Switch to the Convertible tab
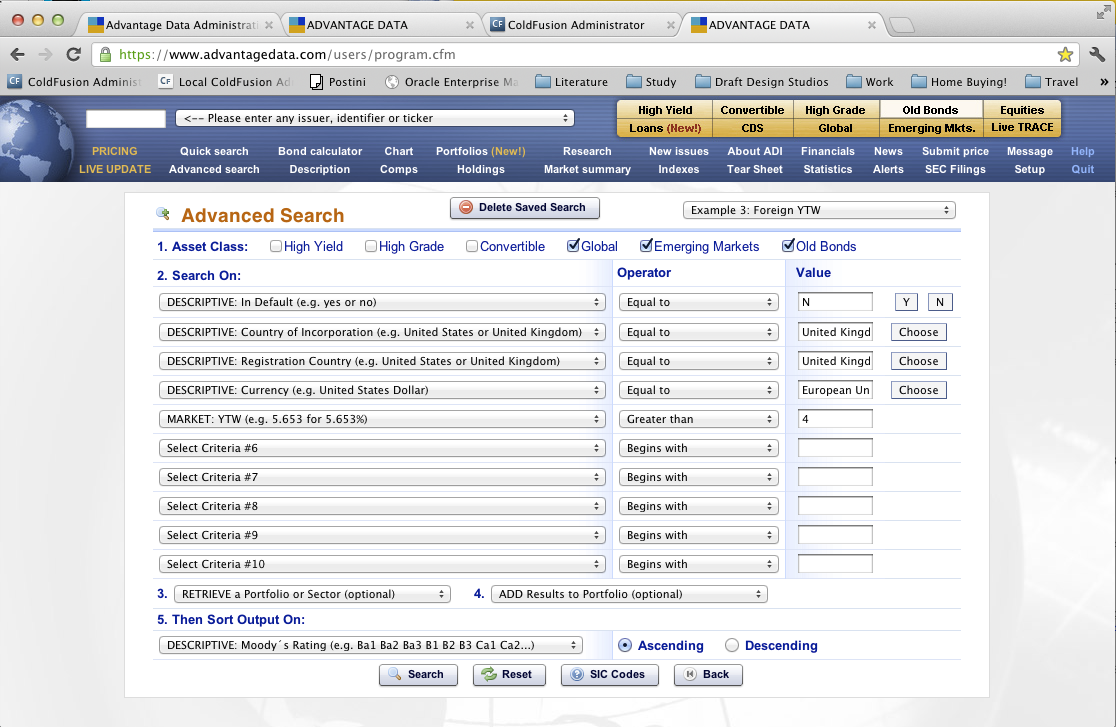The width and height of the screenshot is (1116, 727). click(x=752, y=110)
